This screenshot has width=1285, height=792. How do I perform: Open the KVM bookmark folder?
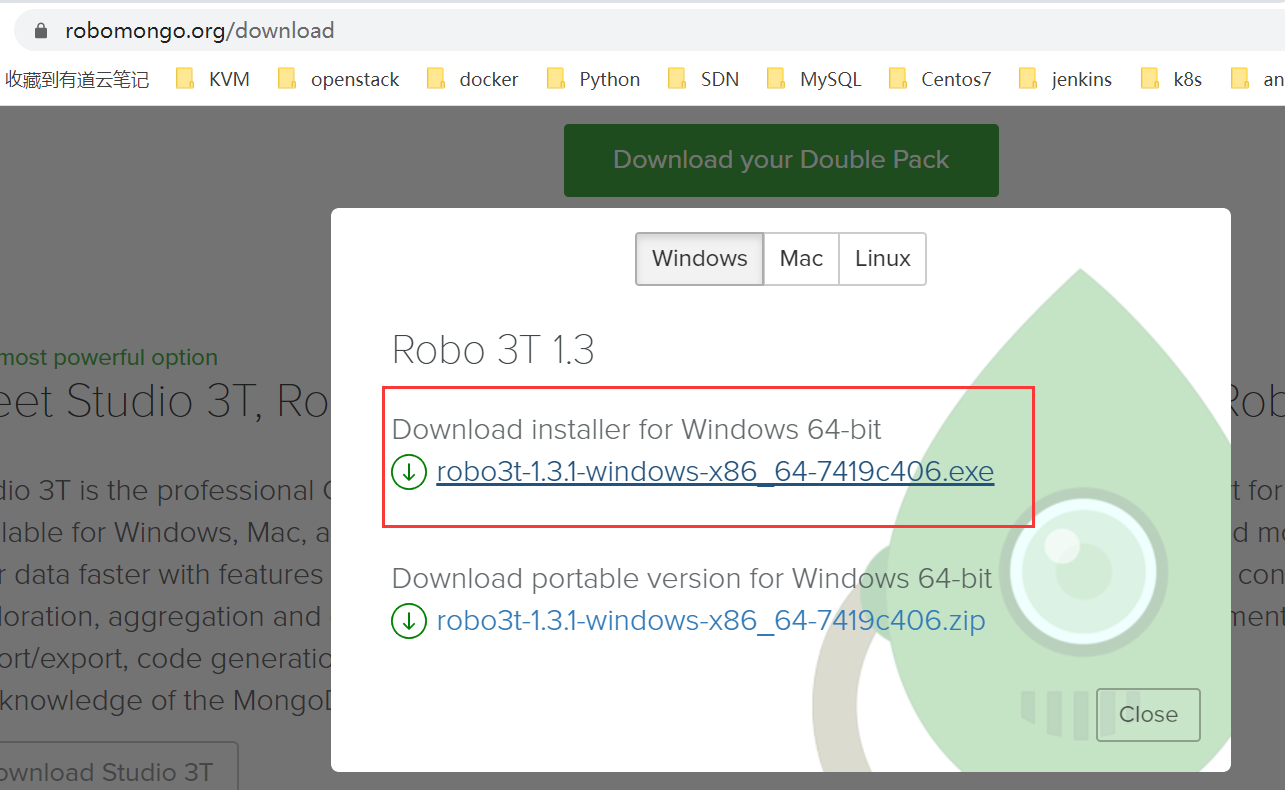click(x=213, y=79)
